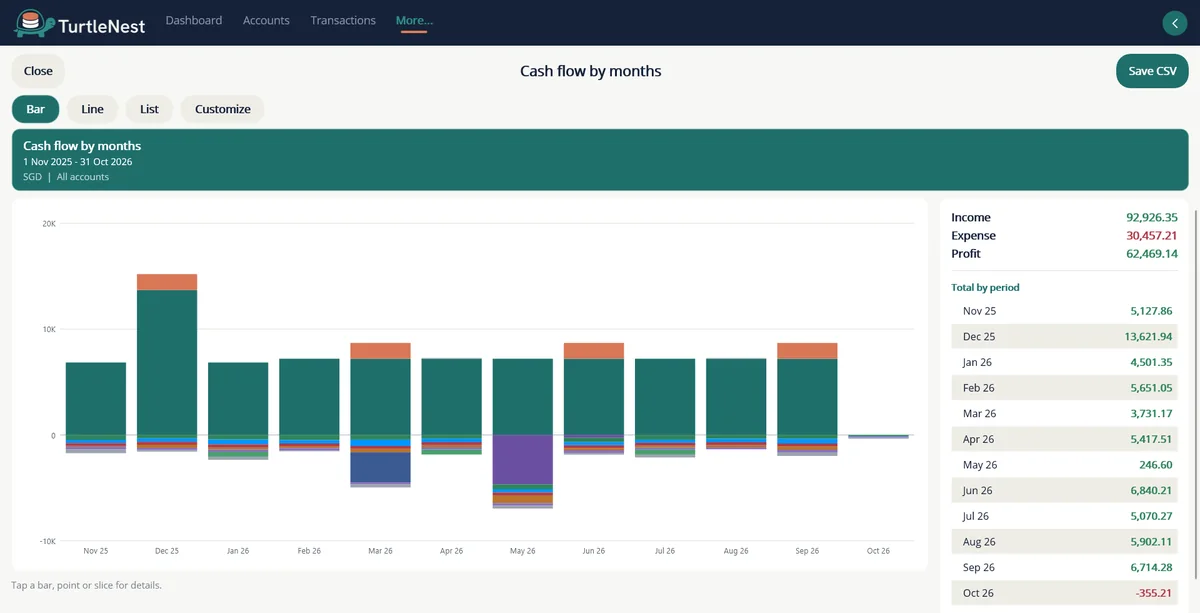Image resolution: width=1200 pixels, height=613 pixels.
Task: Click the Dec 25 total row
Action: click(x=1064, y=337)
